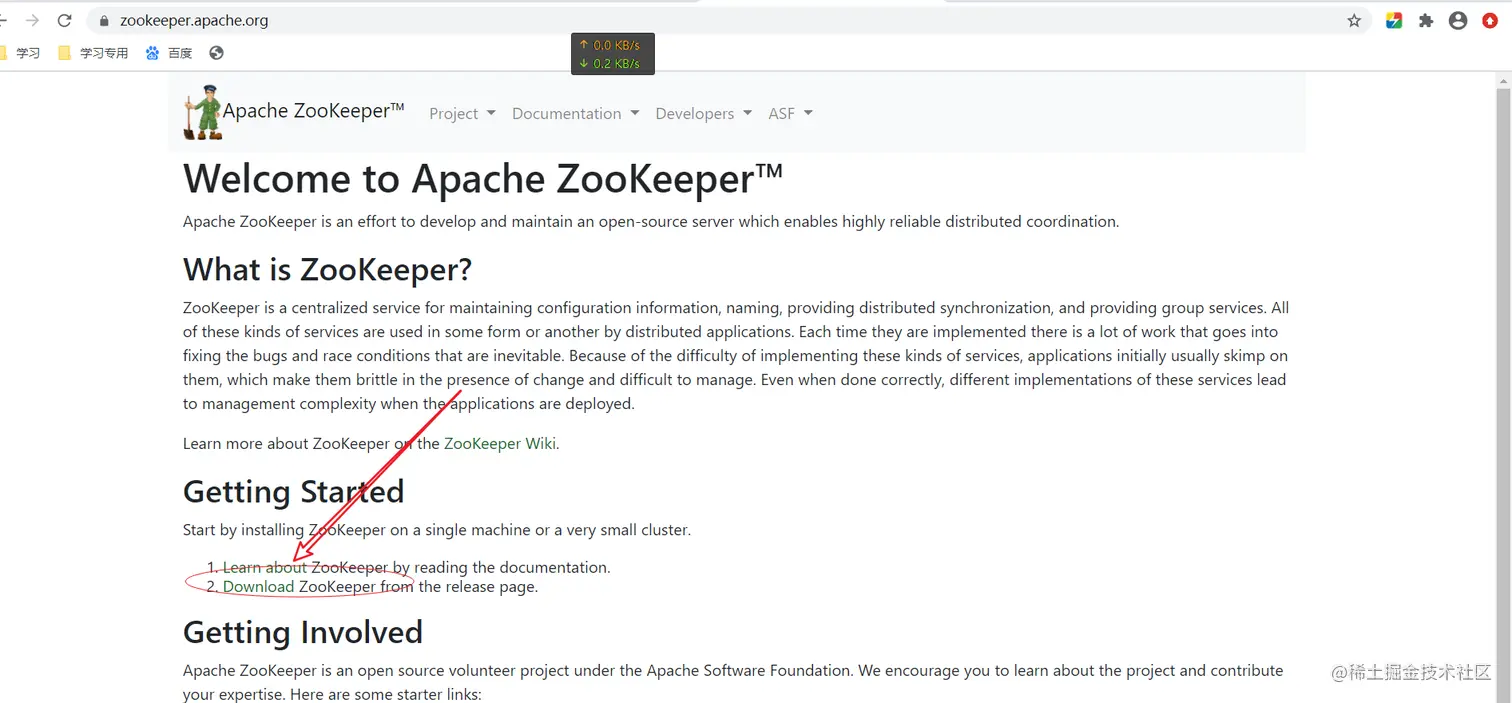Image resolution: width=1512 pixels, height=703 pixels.
Task: Open the globe bookmark icon
Action: pos(216,53)
